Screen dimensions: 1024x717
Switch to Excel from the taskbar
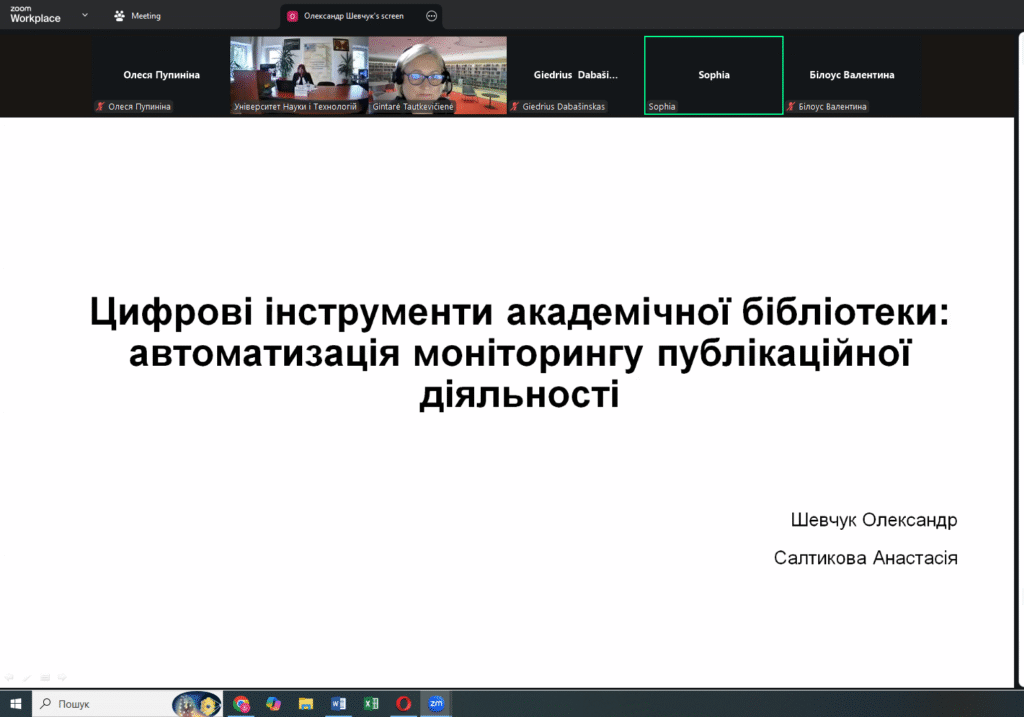coord(370,704)
